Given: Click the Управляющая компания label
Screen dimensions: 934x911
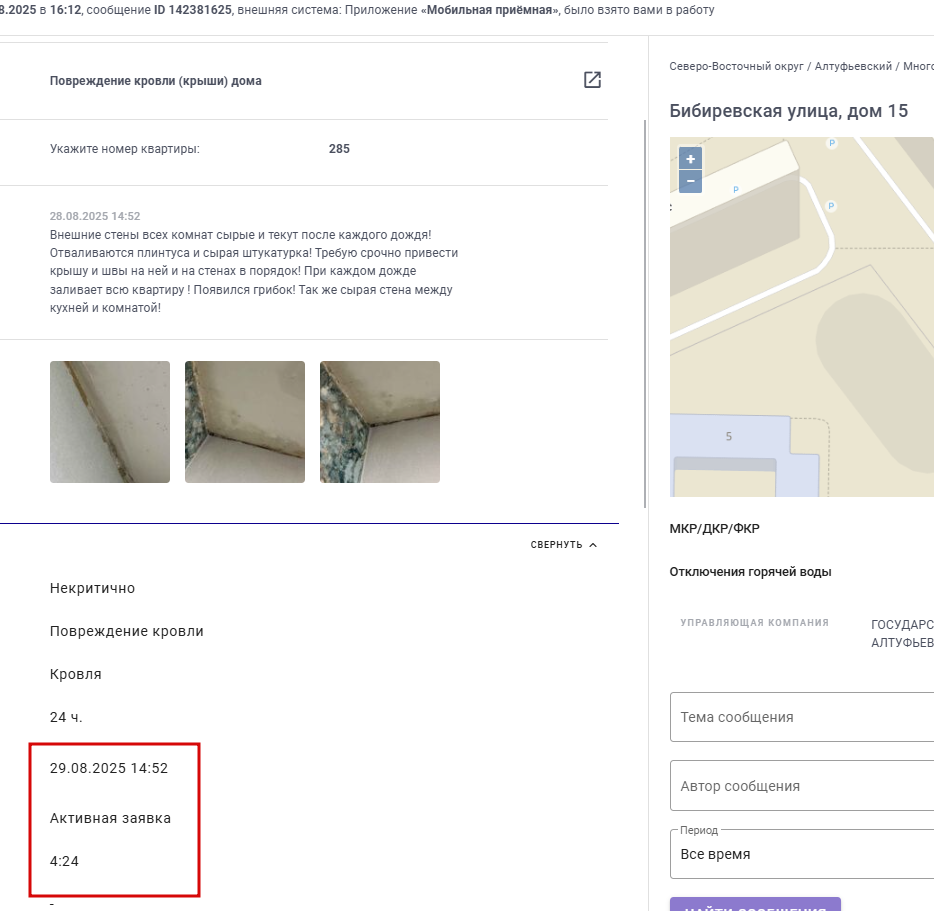Looking at the screenshot, I should 754,623.
